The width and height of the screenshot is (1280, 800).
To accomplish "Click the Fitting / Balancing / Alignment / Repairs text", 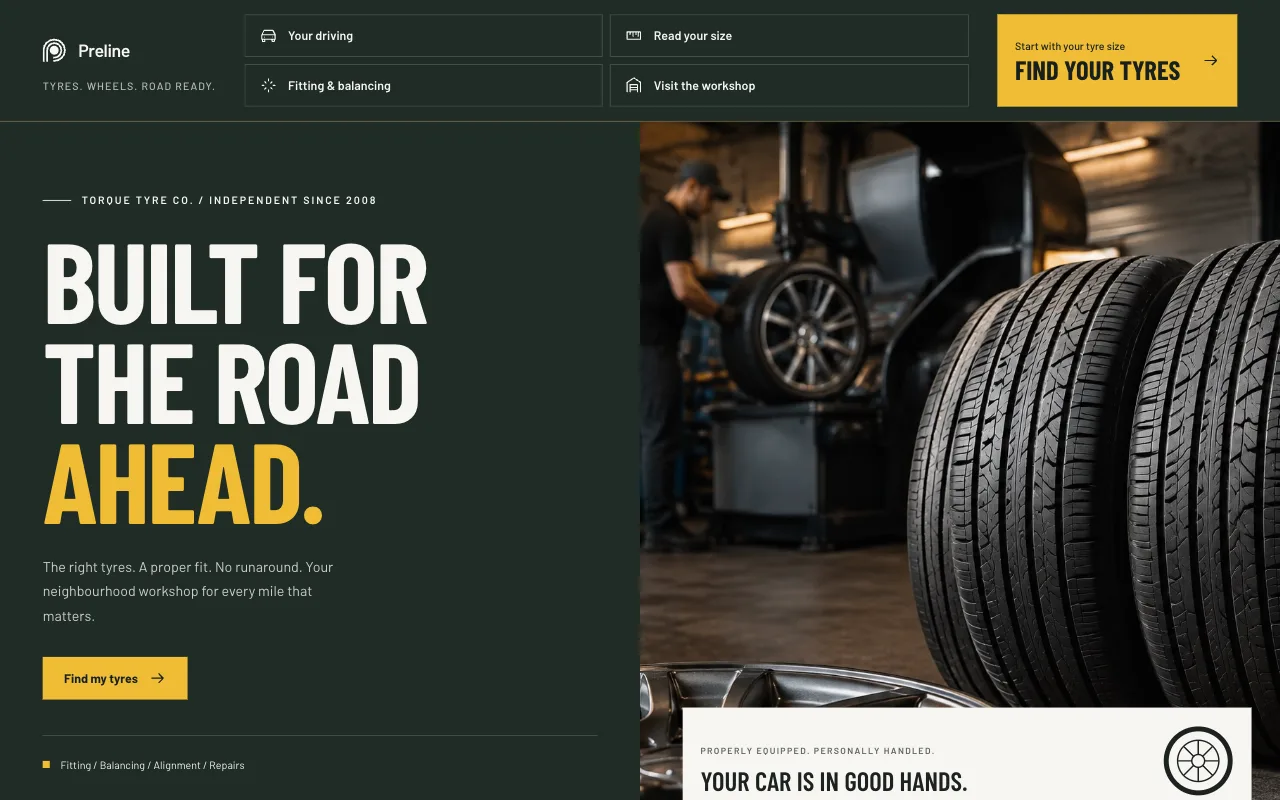I will (152, 765).
